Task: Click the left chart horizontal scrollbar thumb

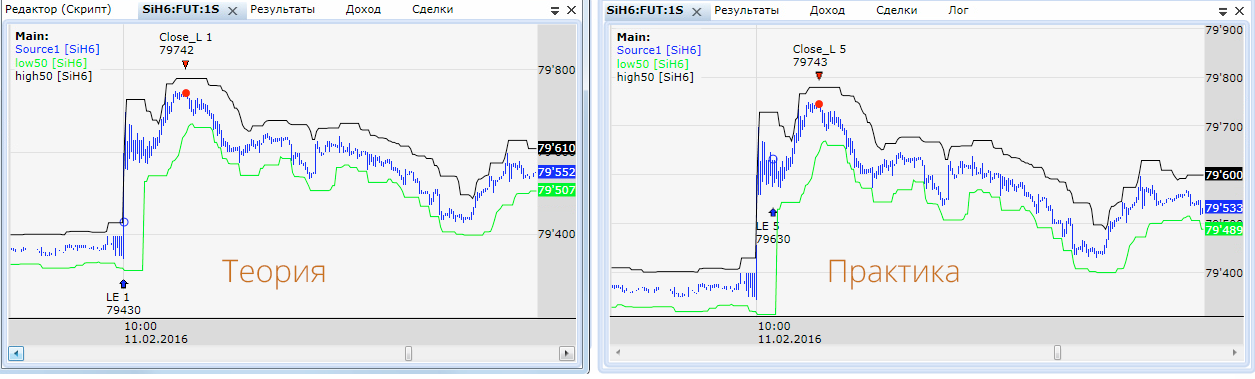Action: (407, 353)
